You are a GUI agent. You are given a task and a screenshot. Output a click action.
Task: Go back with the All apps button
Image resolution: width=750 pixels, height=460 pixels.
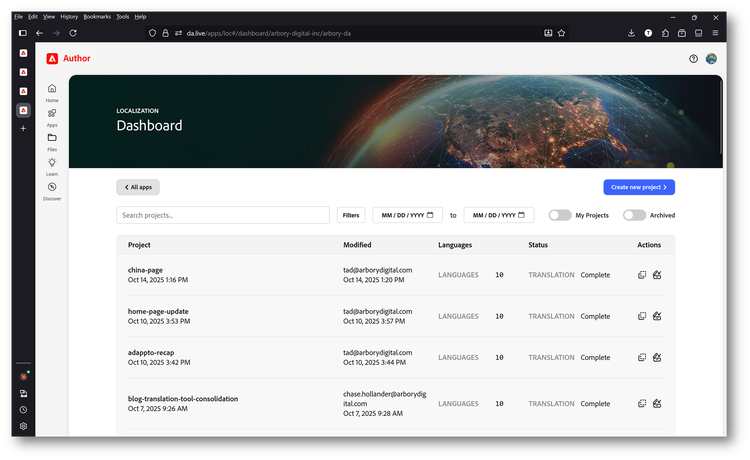138,187
